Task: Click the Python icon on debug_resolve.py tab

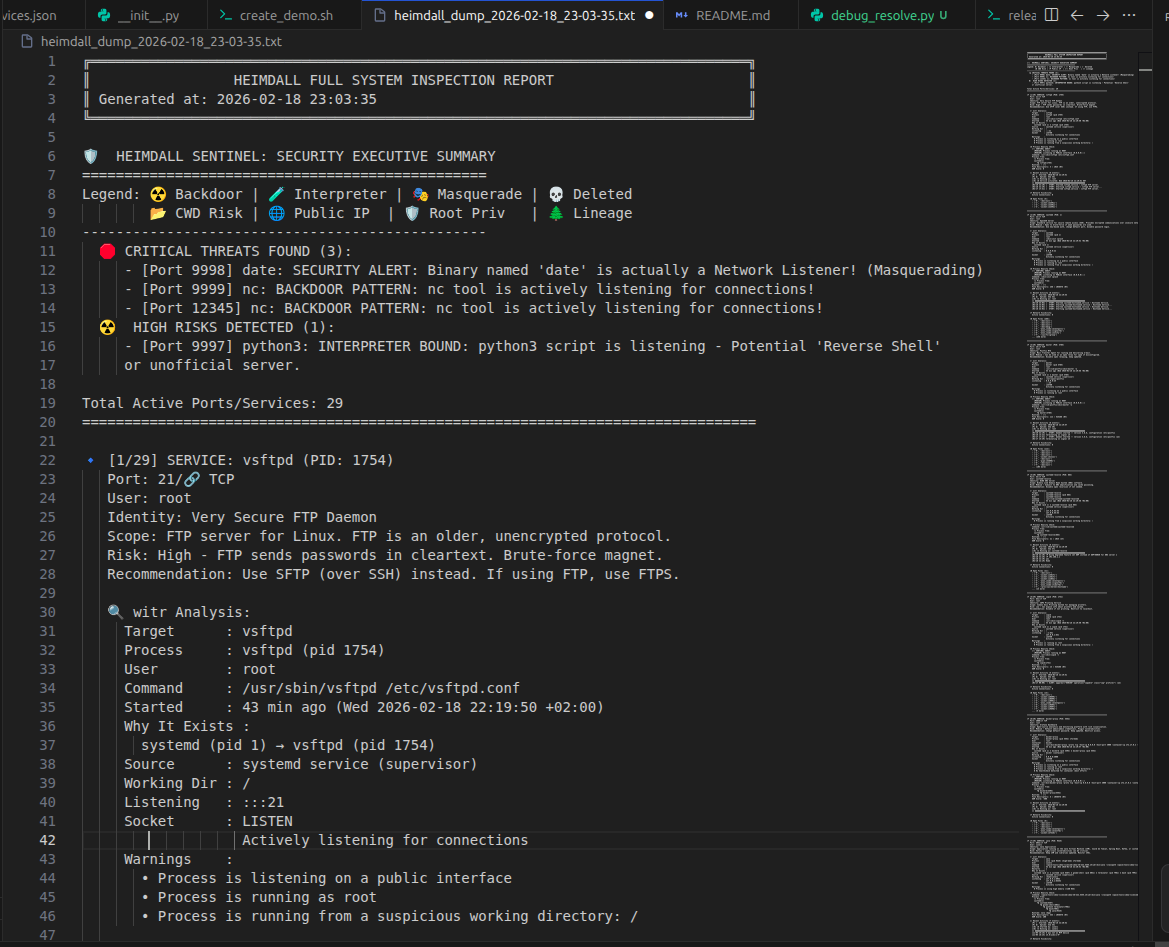Action: [x=817, y=16]
